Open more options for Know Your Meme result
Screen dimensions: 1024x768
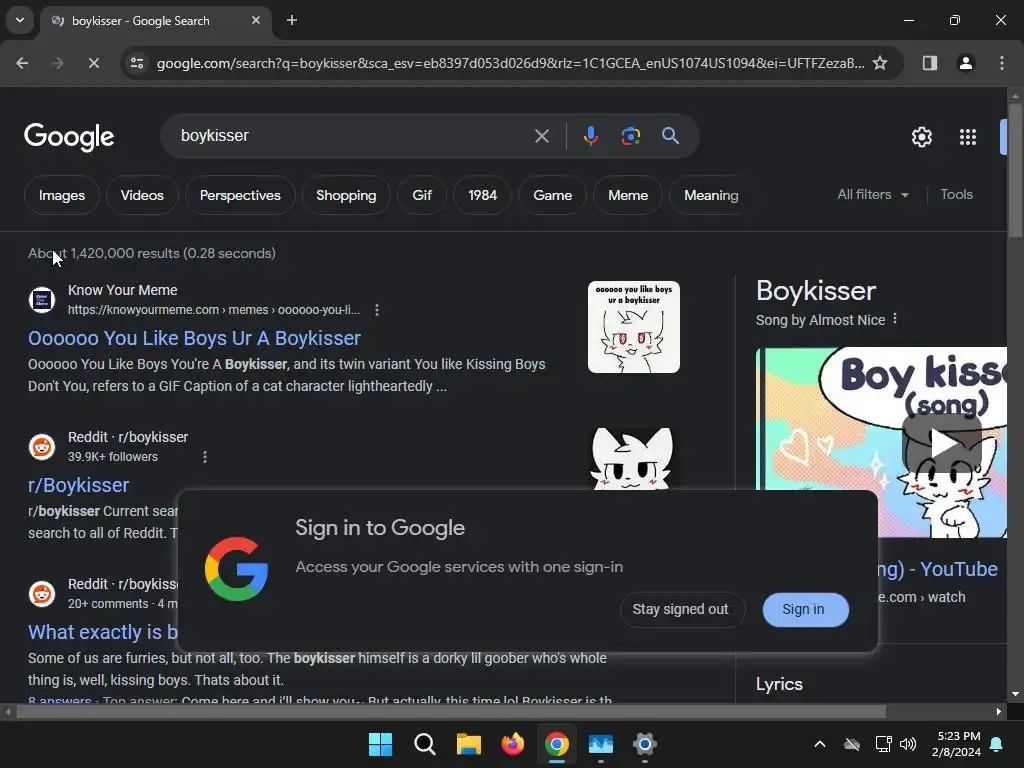pyautogui.click(x=377, y=310)
